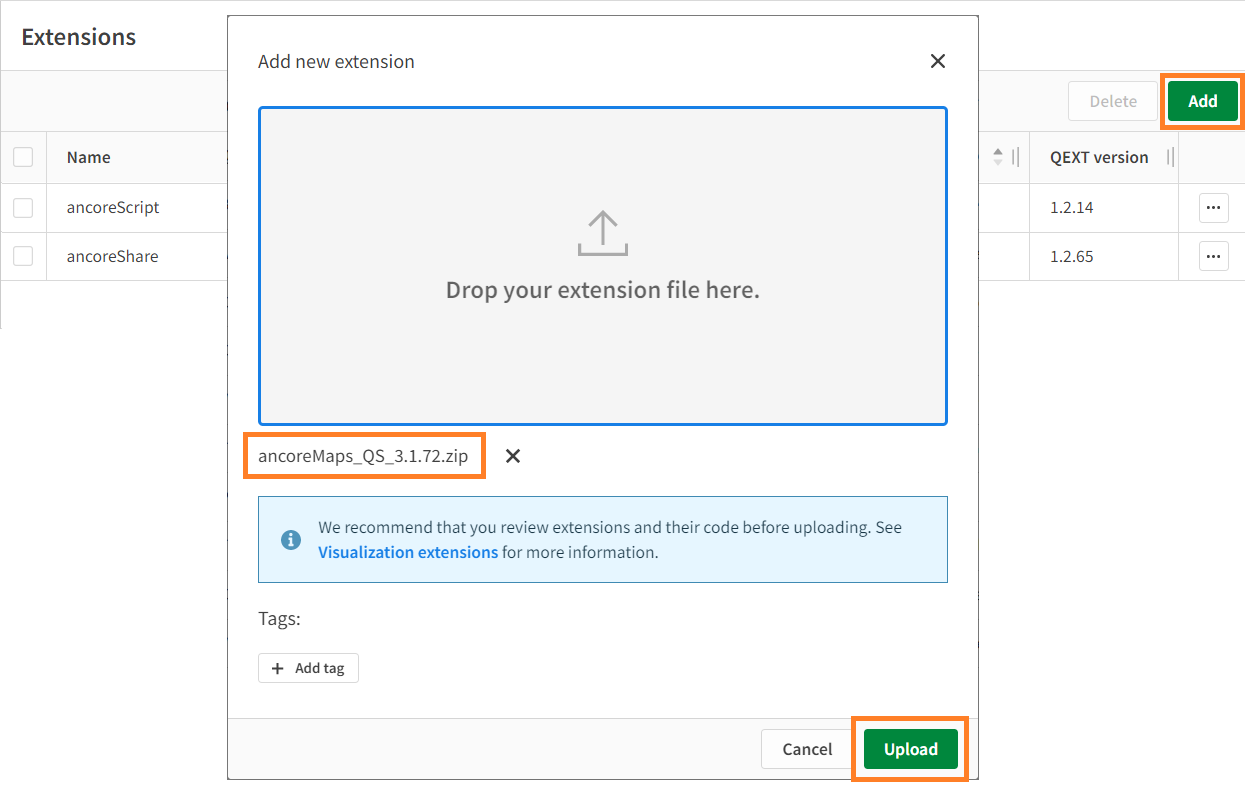
Task: Click the green Add button
Action: [1203, 101]
